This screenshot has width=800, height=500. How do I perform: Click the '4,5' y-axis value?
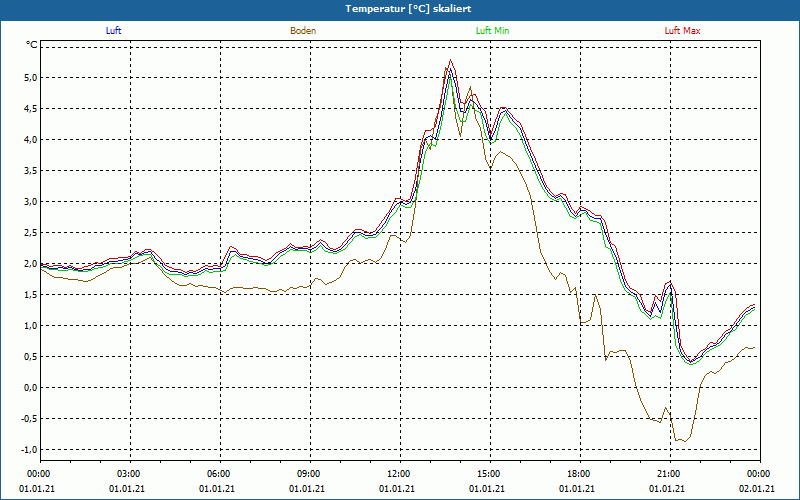[31, 109]
